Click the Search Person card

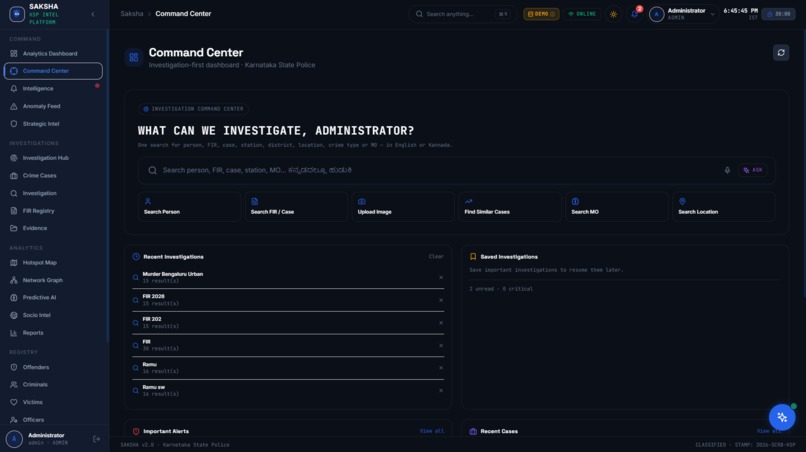[x=189, y=207]
